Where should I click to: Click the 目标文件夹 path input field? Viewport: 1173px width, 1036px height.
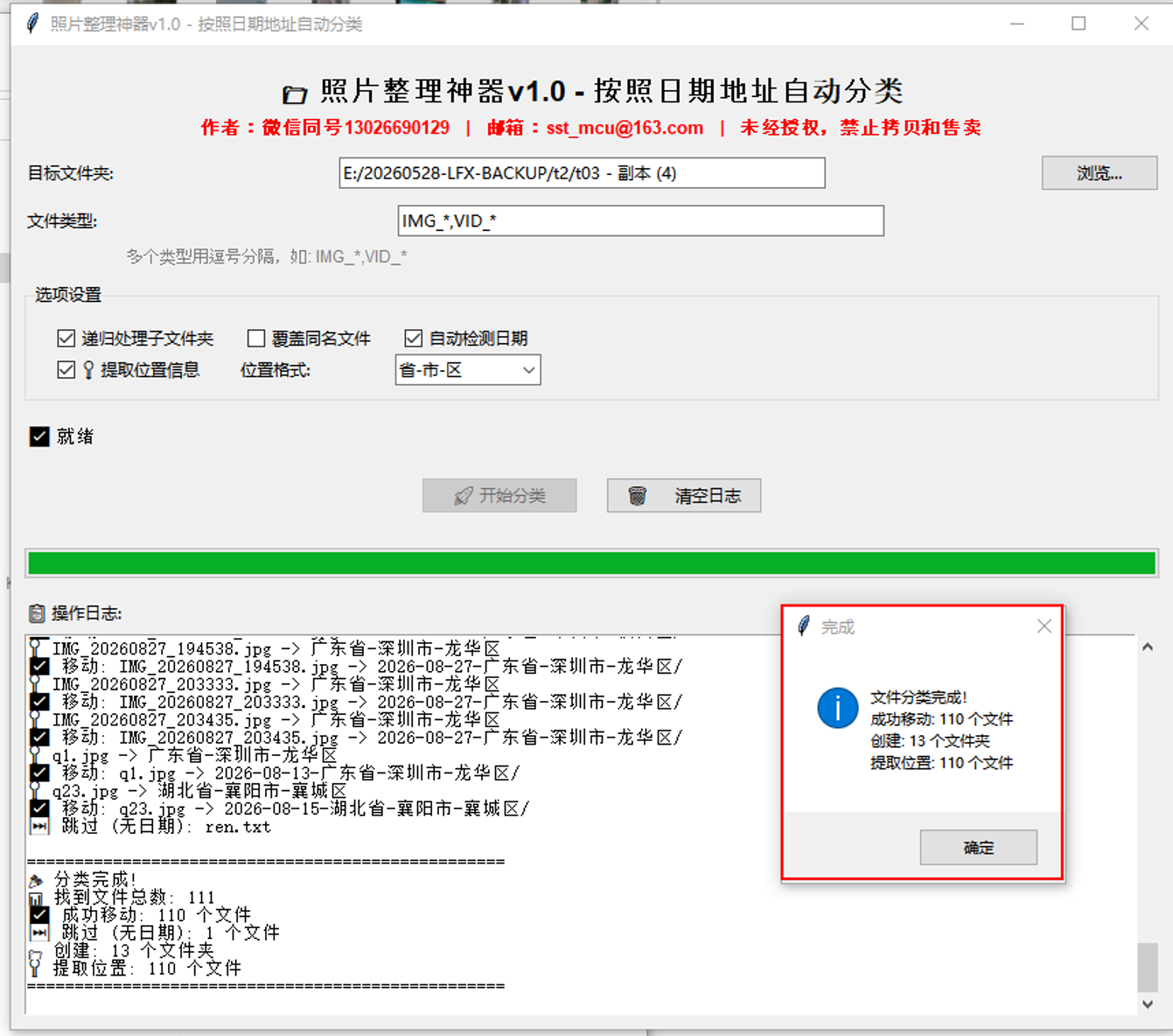point(582,173)
